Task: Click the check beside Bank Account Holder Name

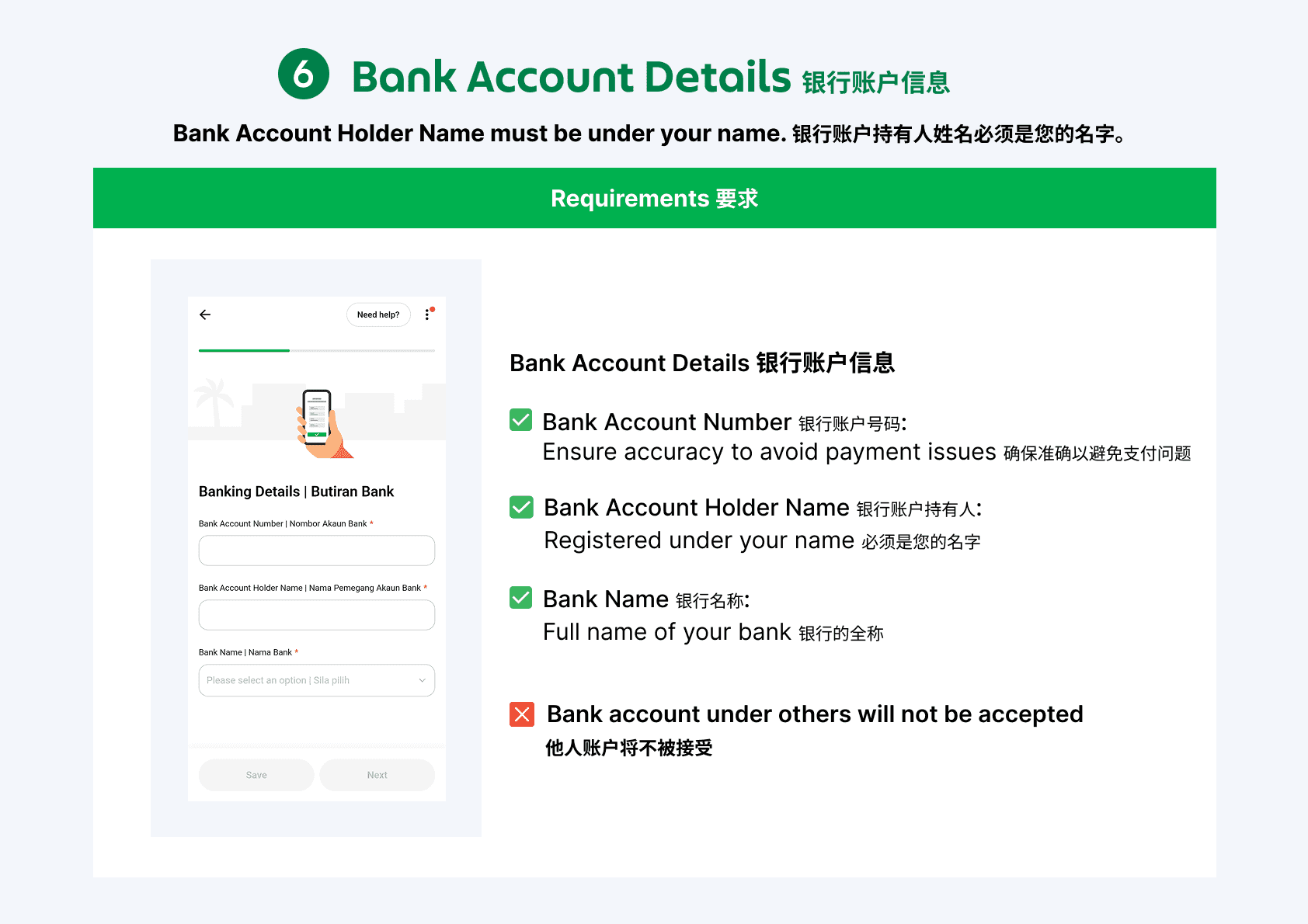Action: (521, 507)
